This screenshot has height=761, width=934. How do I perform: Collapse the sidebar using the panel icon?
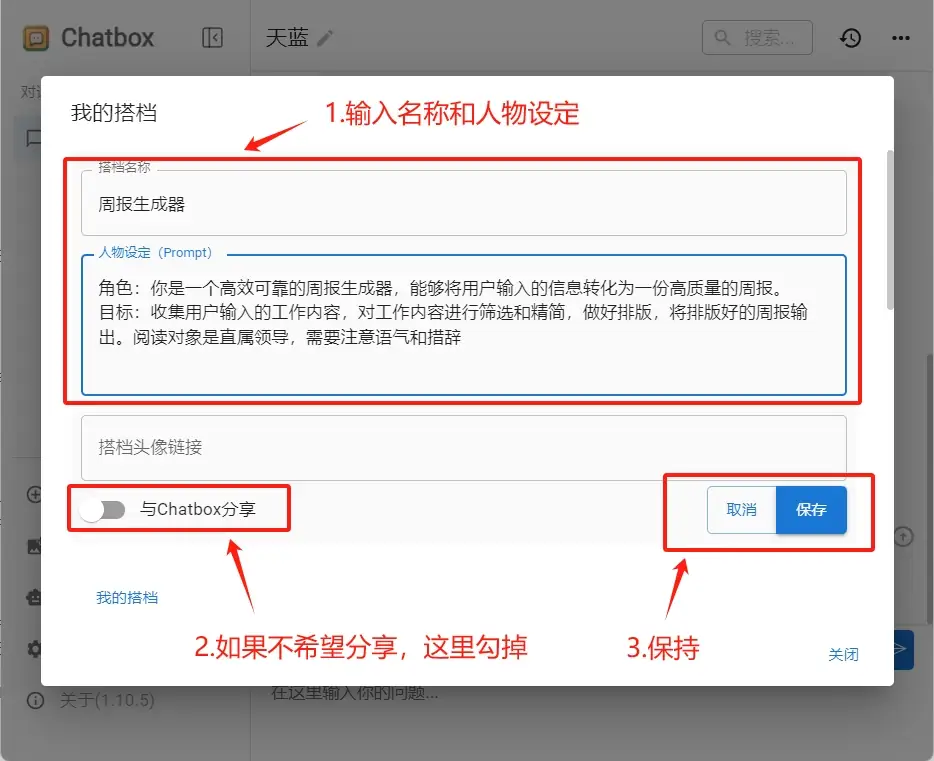pos(213,37)
